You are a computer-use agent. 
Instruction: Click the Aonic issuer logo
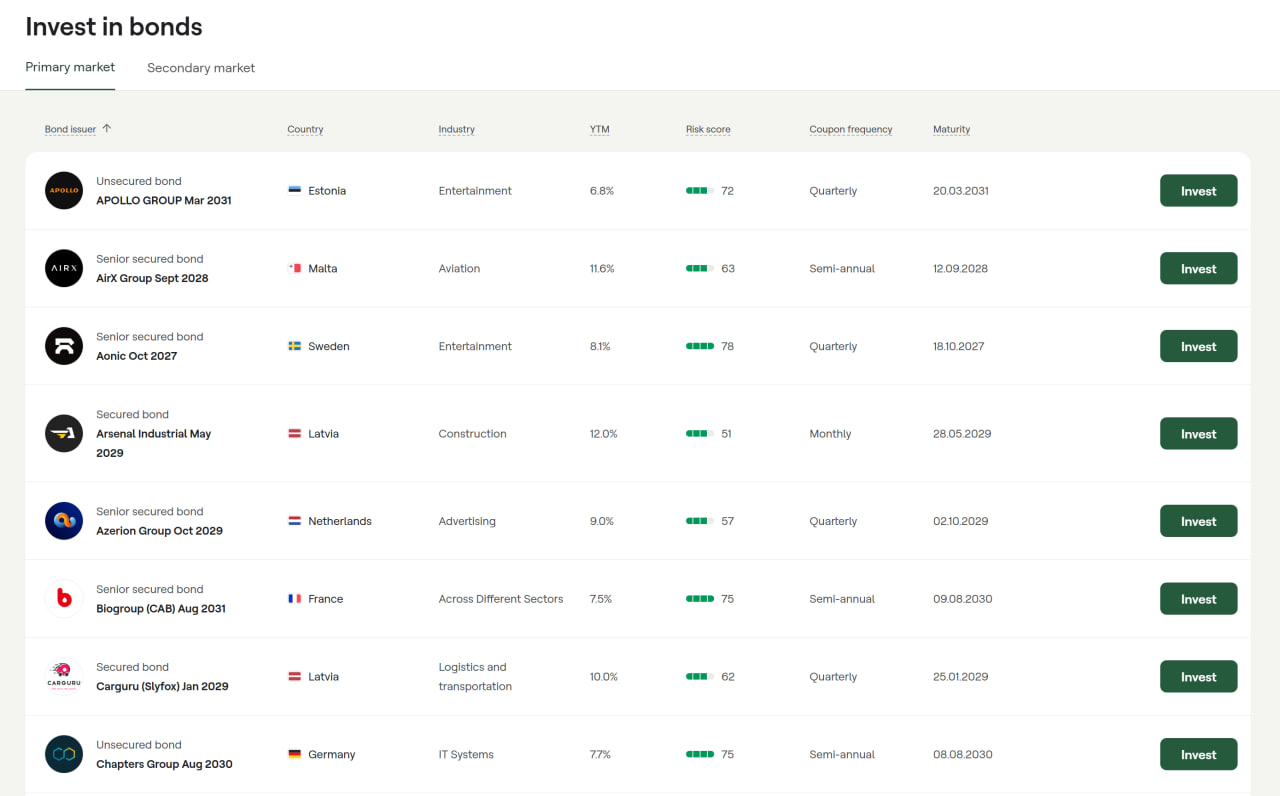[64, 346]
